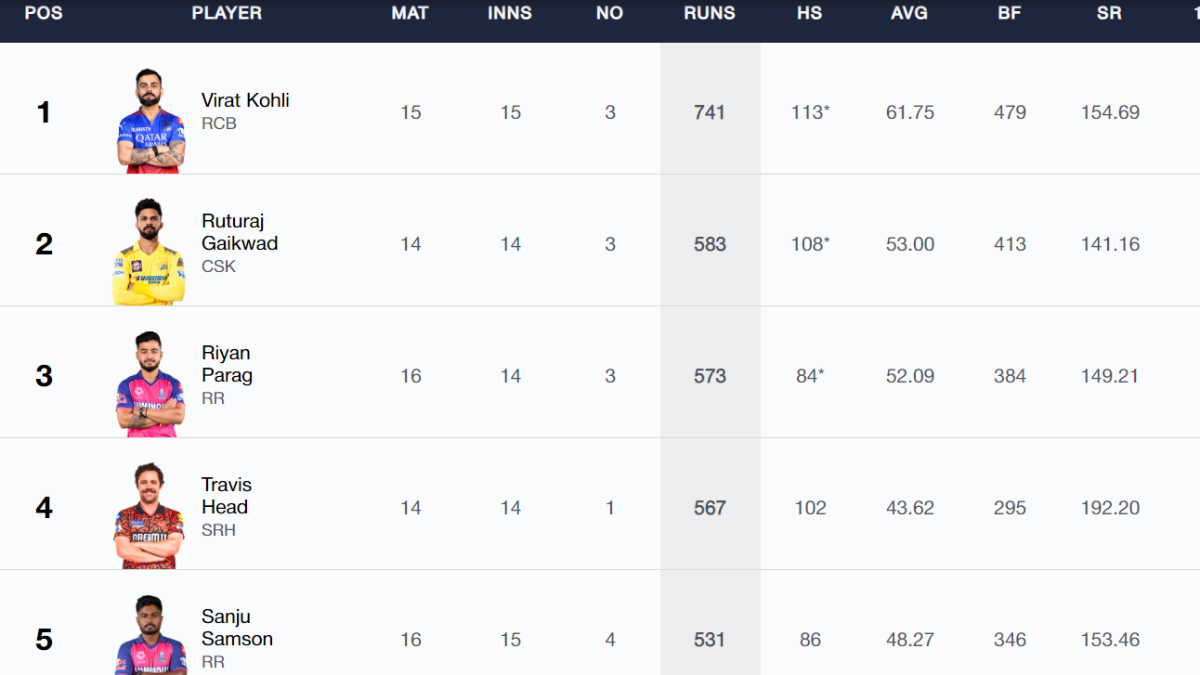This screenshot has height=675, width=1200.
Task: Select Riyan Parag's player photo
Action: 150,384
